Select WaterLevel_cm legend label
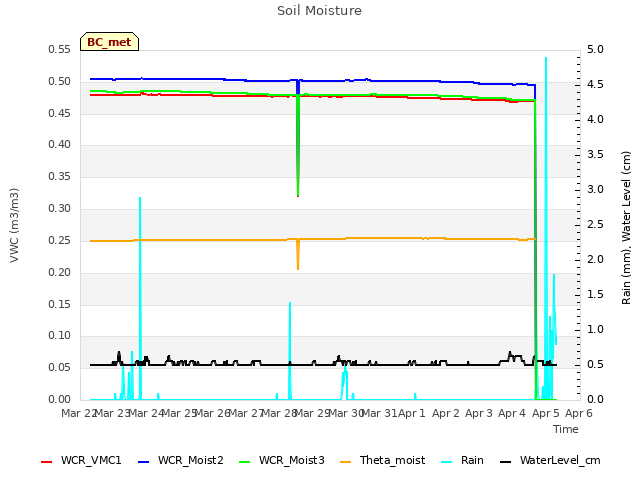The width and height of the screenshot is (640, 480). (x=560, y=460)
